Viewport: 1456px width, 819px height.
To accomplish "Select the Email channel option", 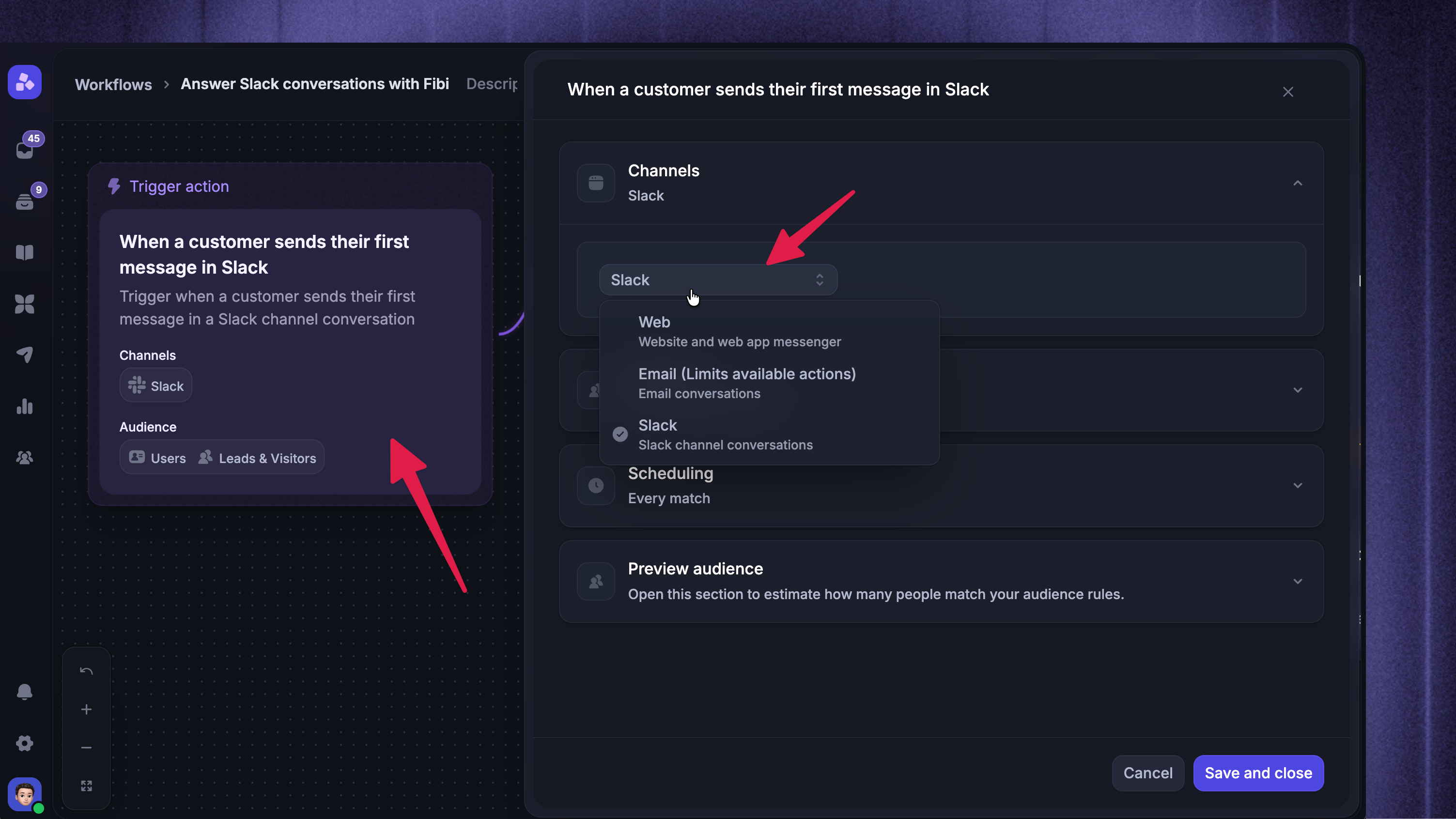I will (769, 383).
